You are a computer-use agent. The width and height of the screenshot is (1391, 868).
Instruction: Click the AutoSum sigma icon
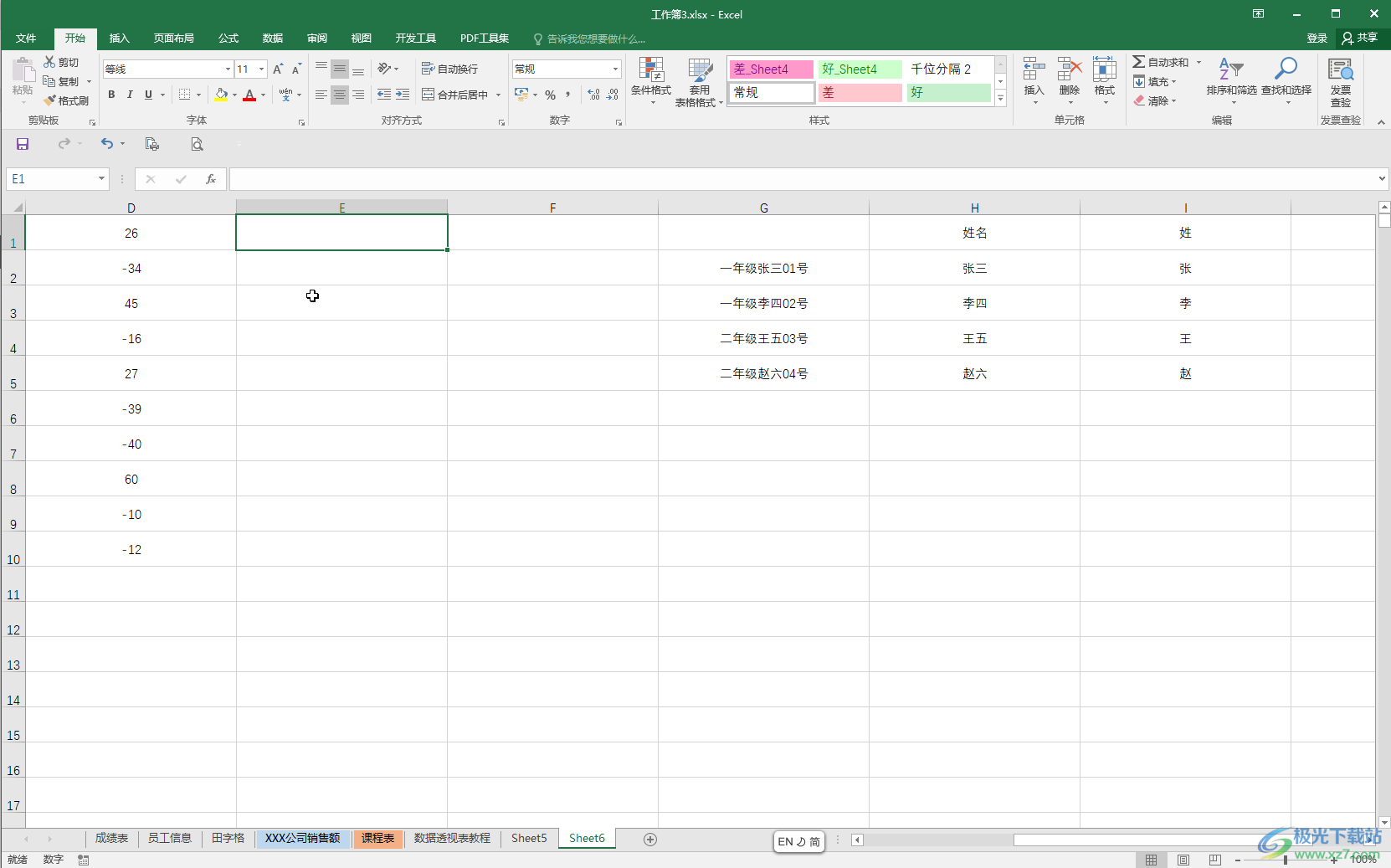click(x=1138, y=62)
